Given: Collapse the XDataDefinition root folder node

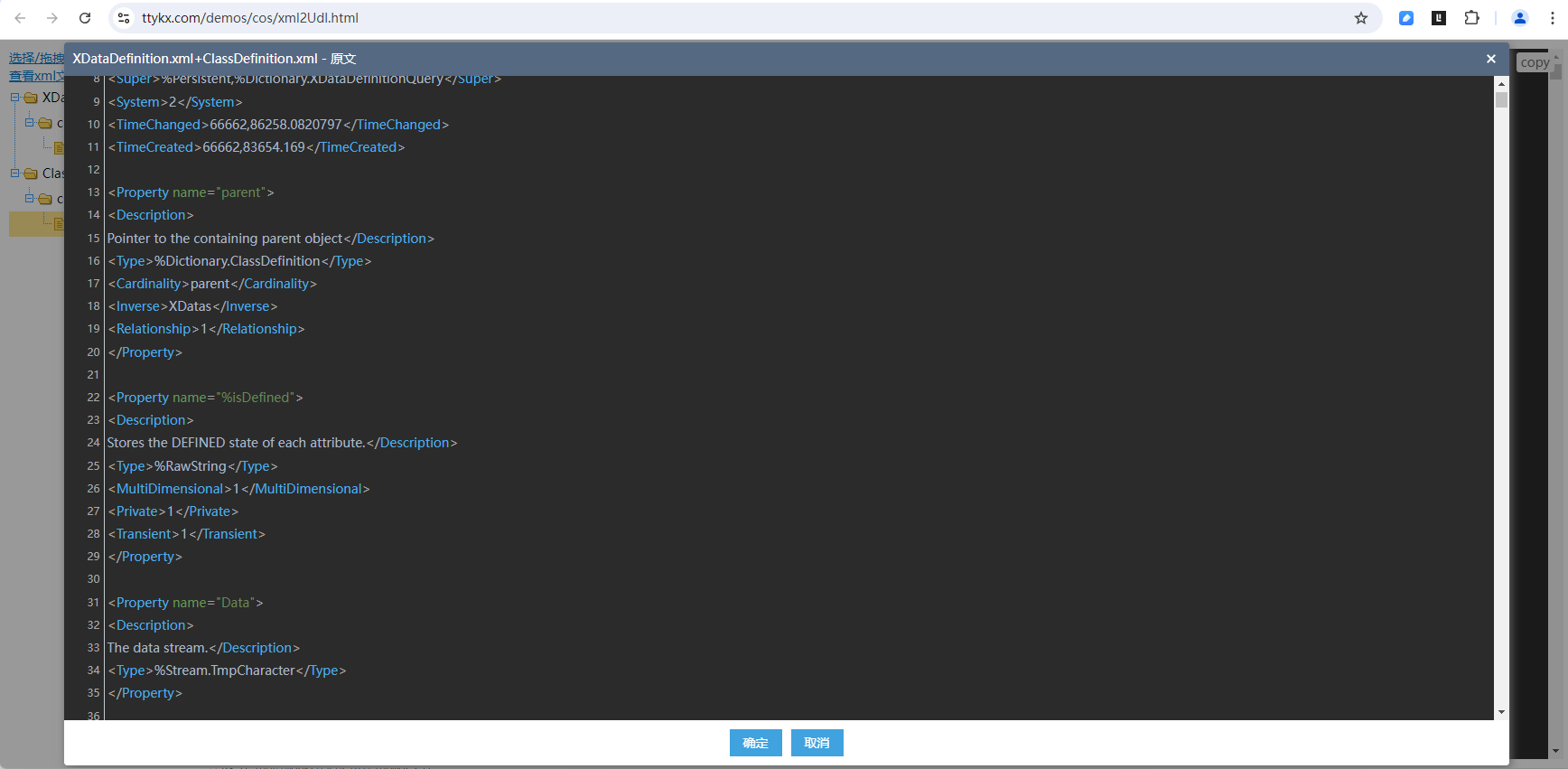Looking at the screenshot, I should click(14, 98).
